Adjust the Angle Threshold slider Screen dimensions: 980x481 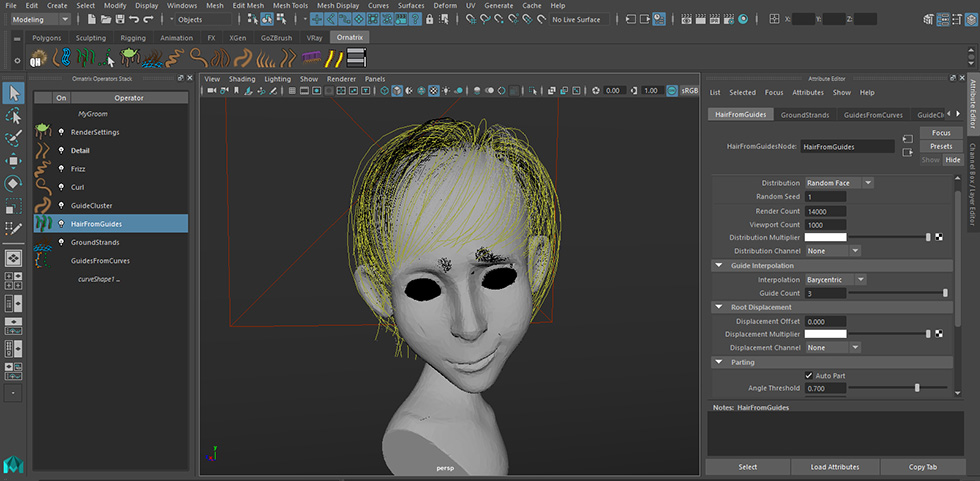(x=917, y=388)
